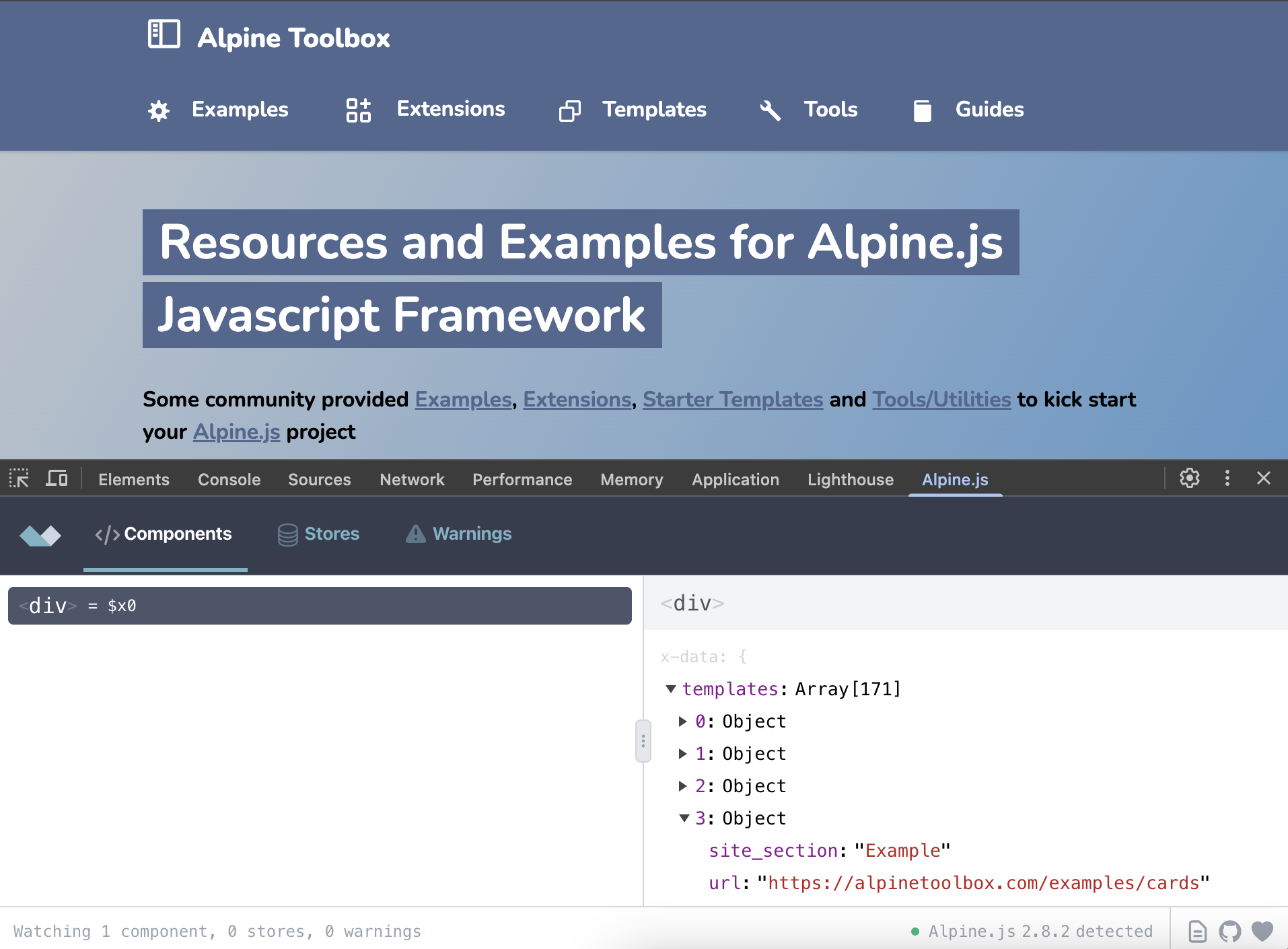Go to Tools in navigation
1288x949 pixels.
pos(830,110)
